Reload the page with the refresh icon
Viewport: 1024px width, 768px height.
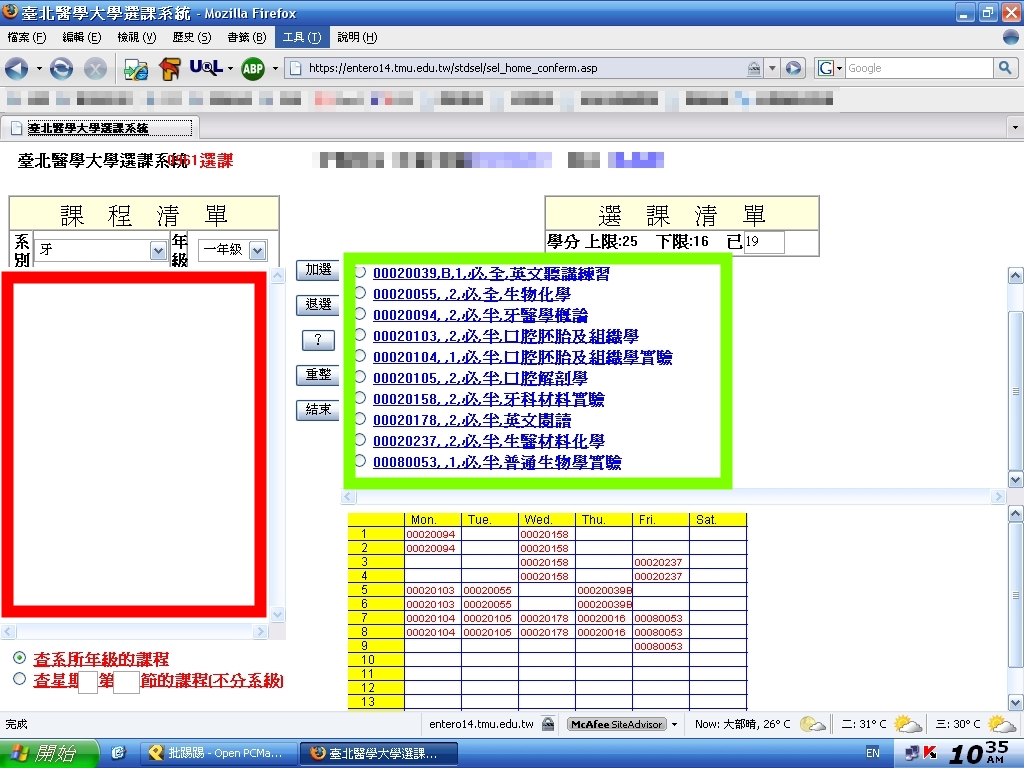tap(61, 68)
